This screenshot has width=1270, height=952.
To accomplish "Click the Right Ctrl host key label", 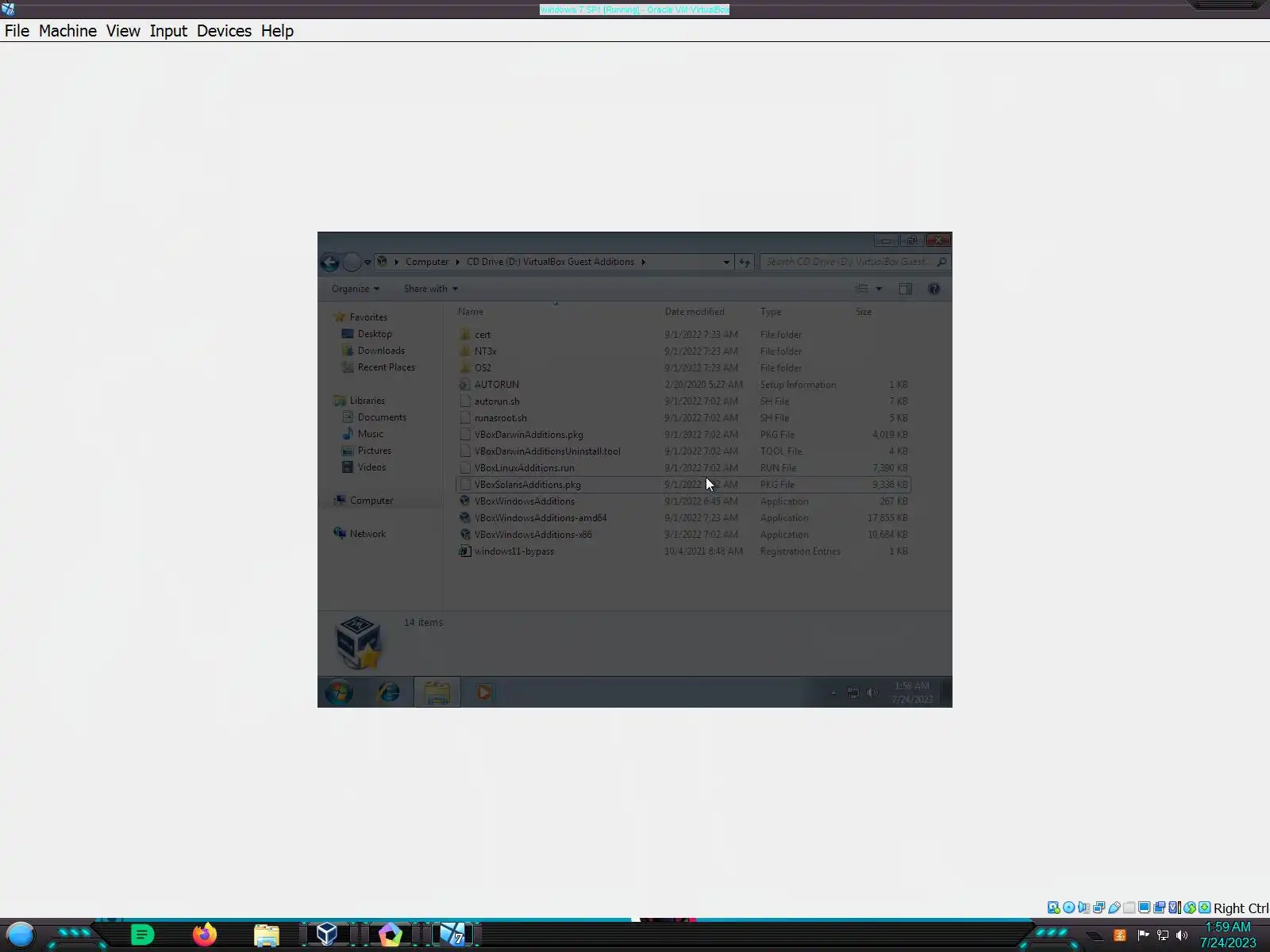I will point(1241,908).
